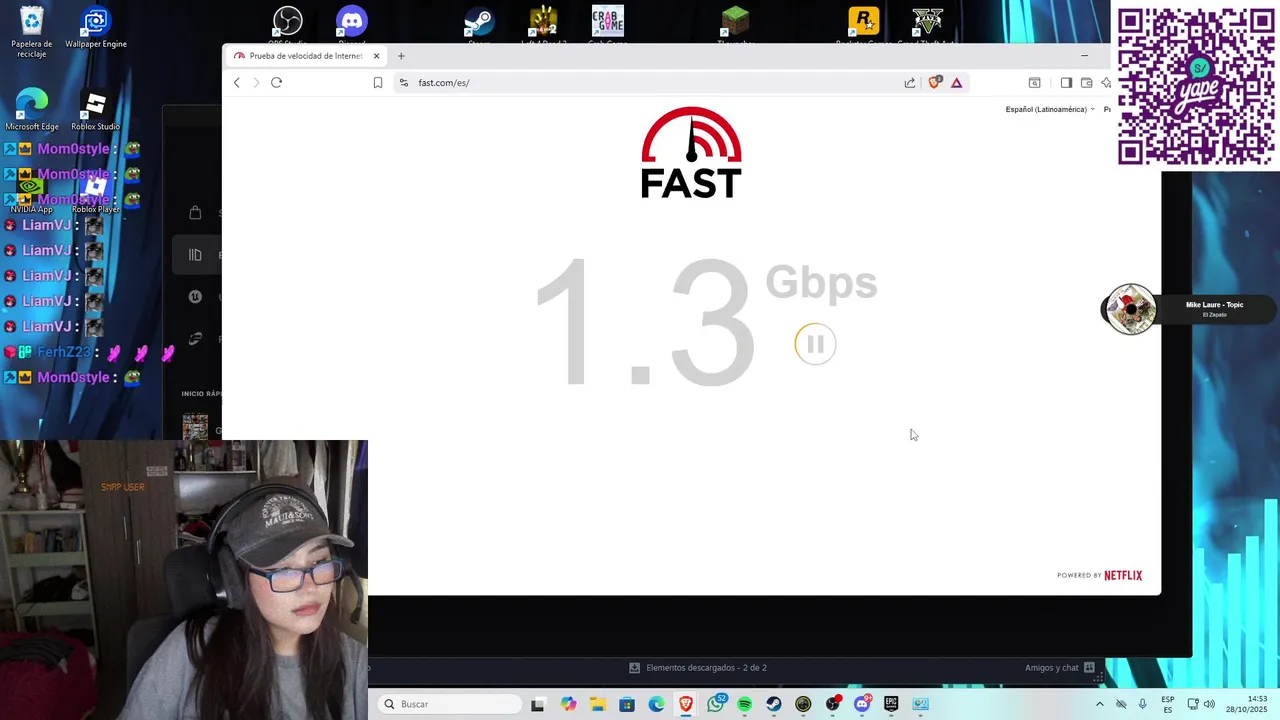Click the Netflix link in the footer

(1122, 575)
